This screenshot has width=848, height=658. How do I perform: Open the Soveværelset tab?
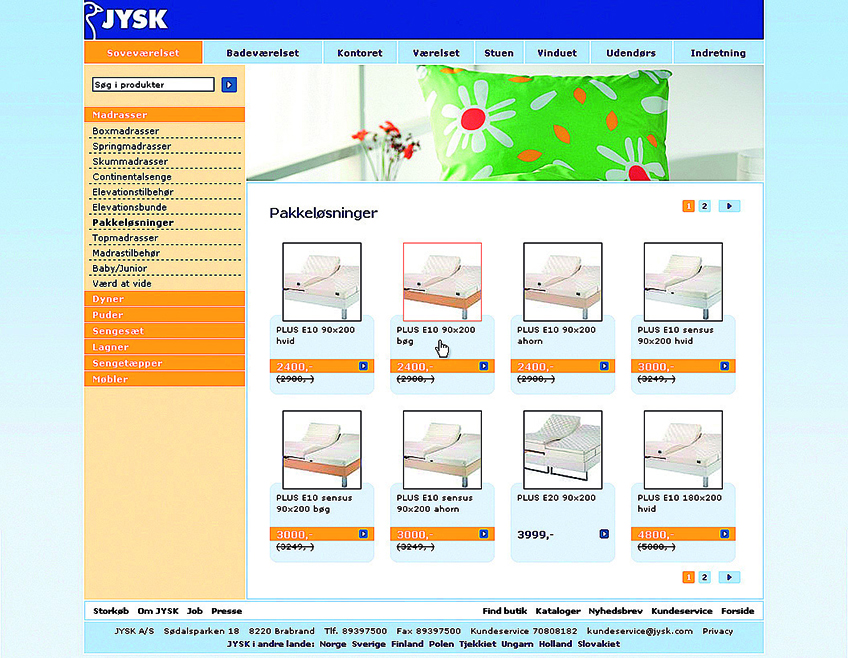(x=143, y=53)
